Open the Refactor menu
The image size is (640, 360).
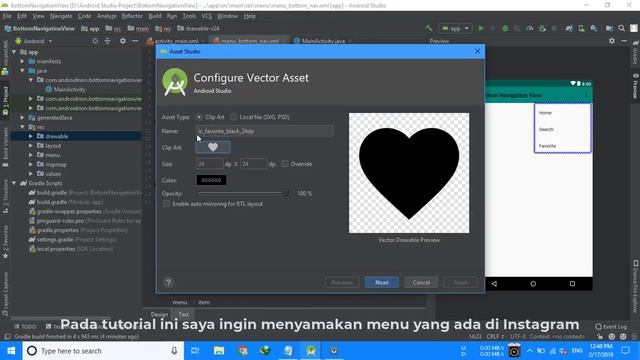[x=132, y=16]
